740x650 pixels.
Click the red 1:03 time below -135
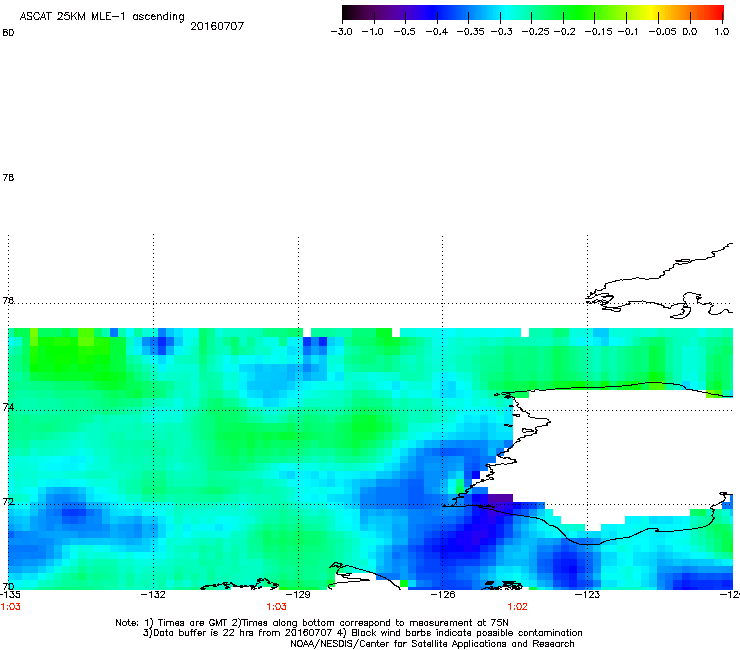(10, 607)
